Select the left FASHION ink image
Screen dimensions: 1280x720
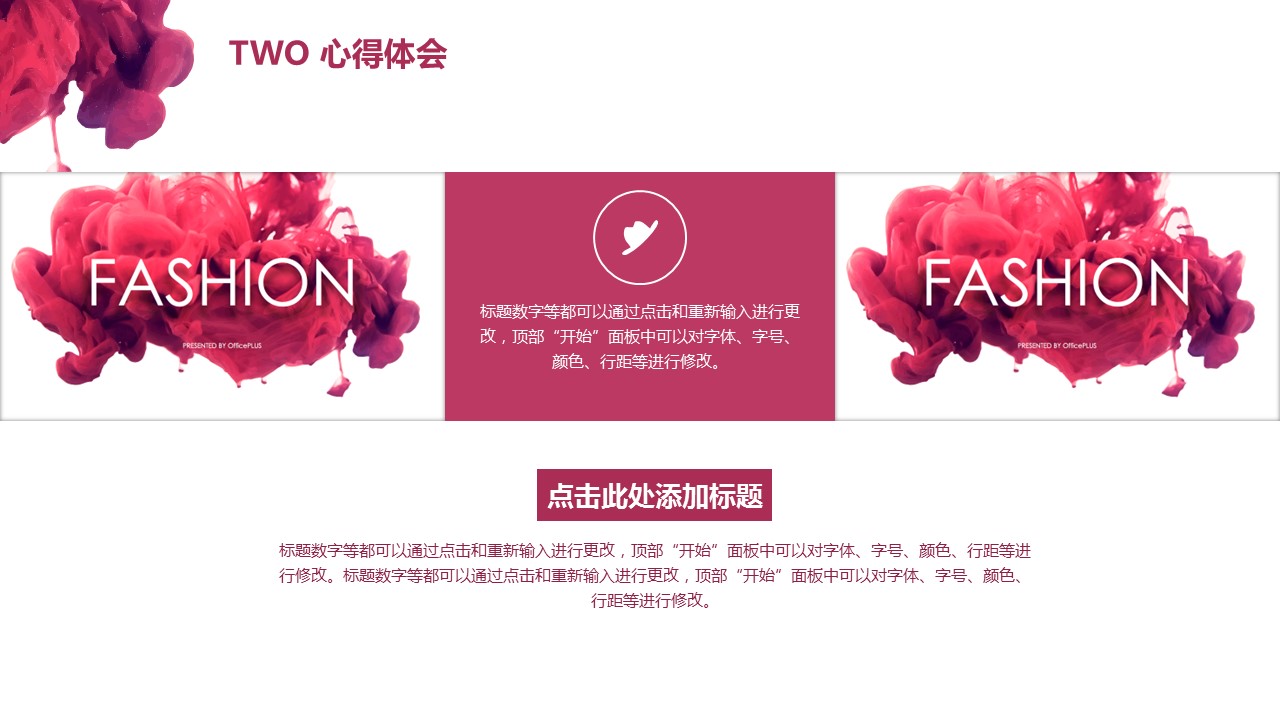pyautogui.click(x=221, y=296)
